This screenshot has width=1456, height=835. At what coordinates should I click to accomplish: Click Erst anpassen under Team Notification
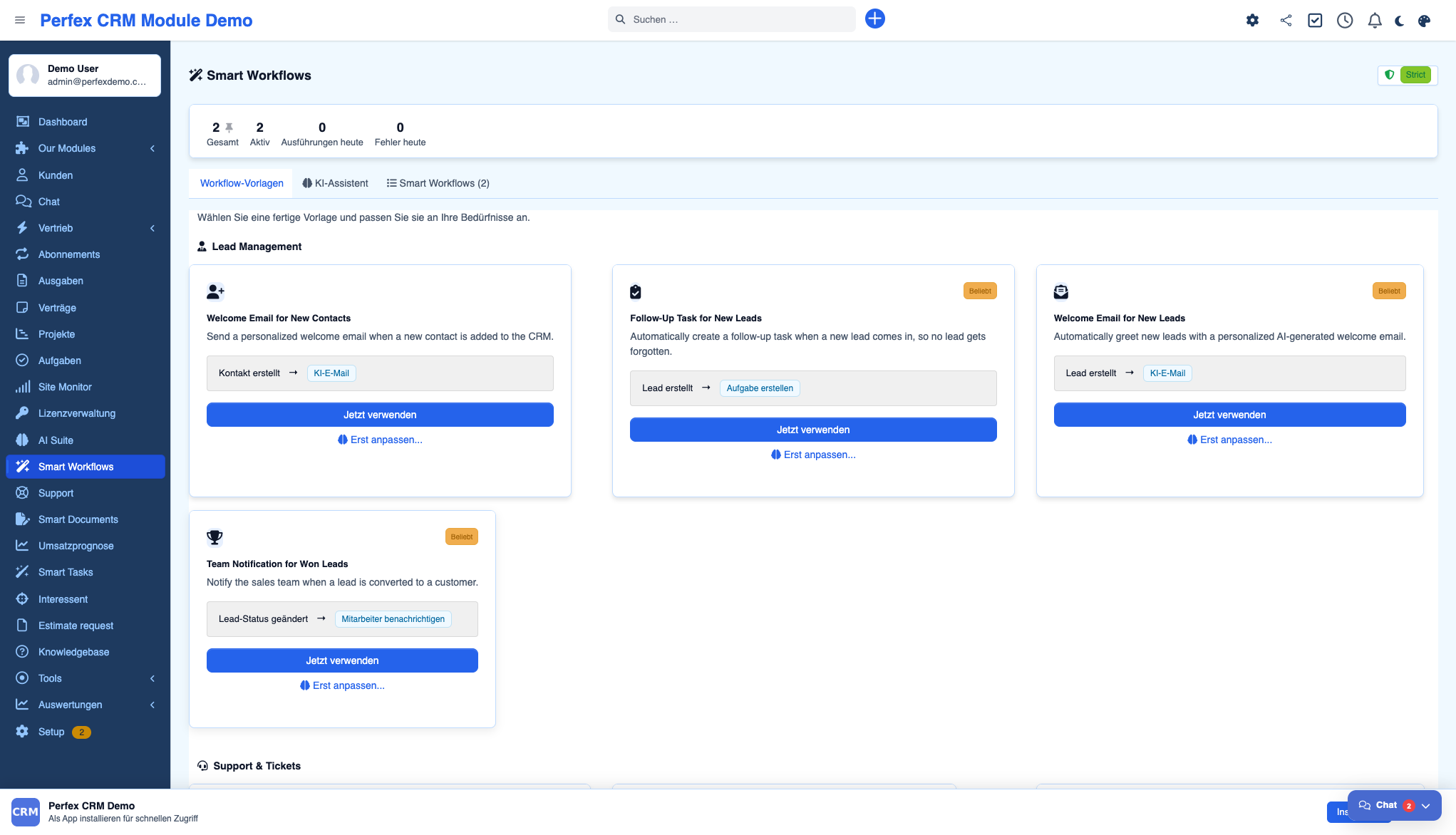coord(342,685)
